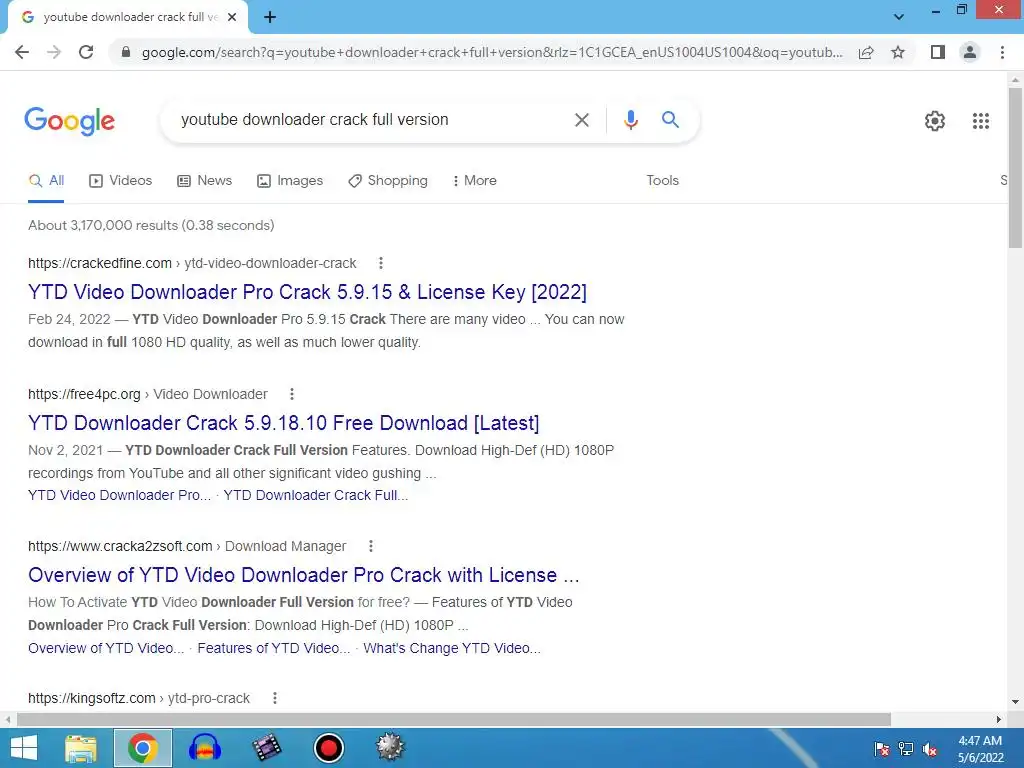This screenshot has height=768, width=1024.
Task: Open the red record button app on taskbar
Action: coord(328,748)
